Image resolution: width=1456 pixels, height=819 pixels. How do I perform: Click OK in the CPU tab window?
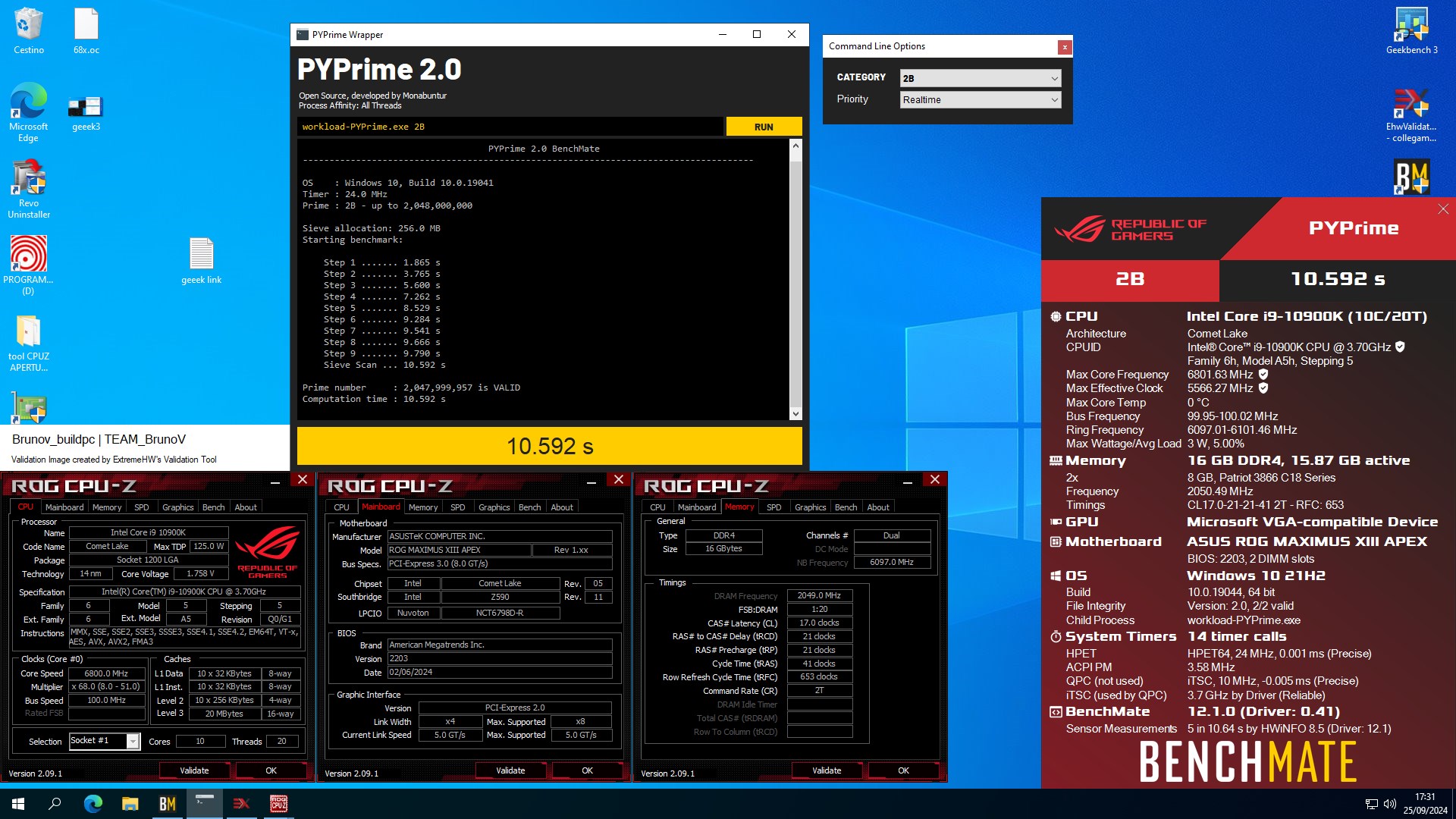click(271, 770)
